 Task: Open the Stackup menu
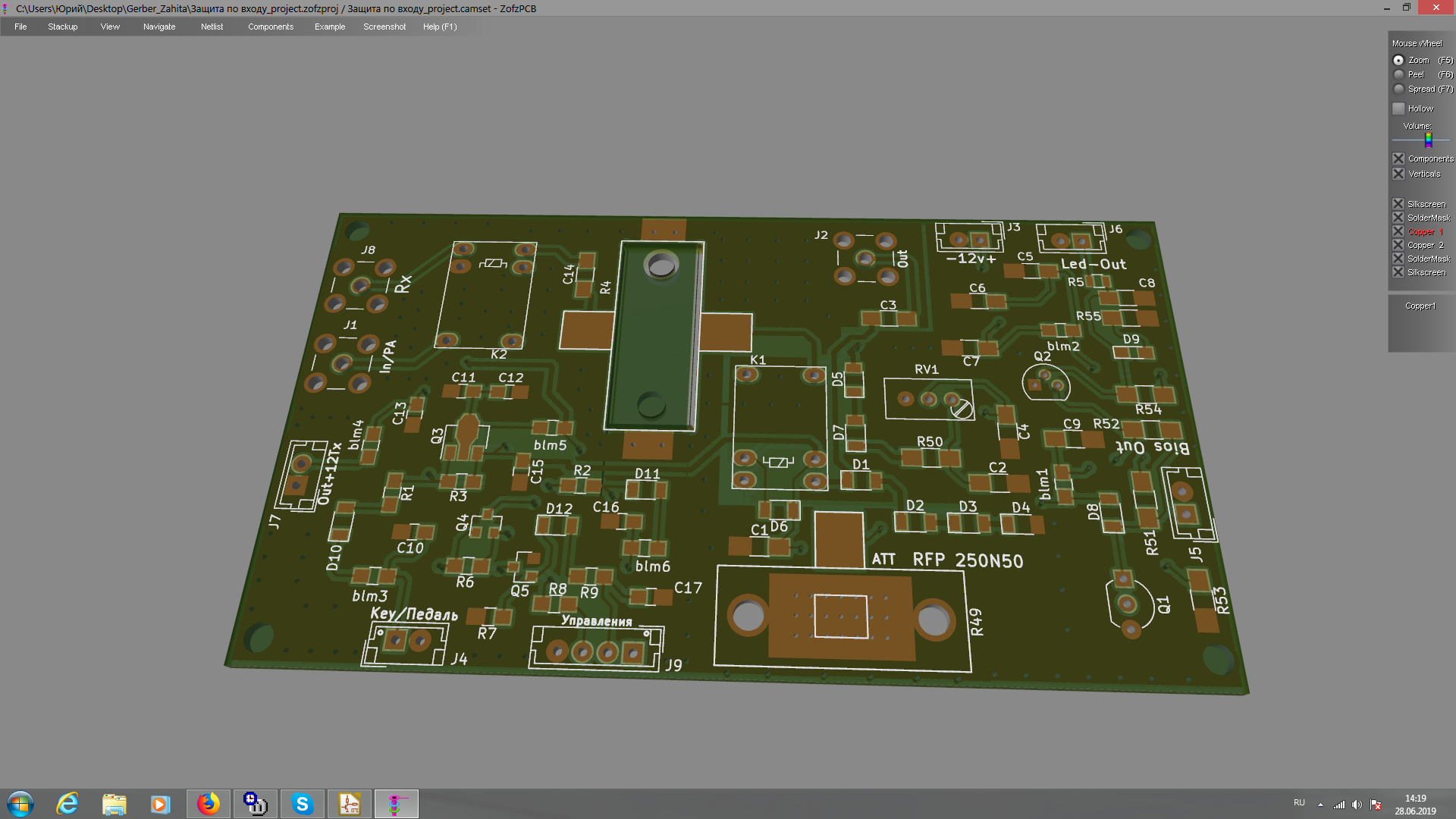[62, 27]
